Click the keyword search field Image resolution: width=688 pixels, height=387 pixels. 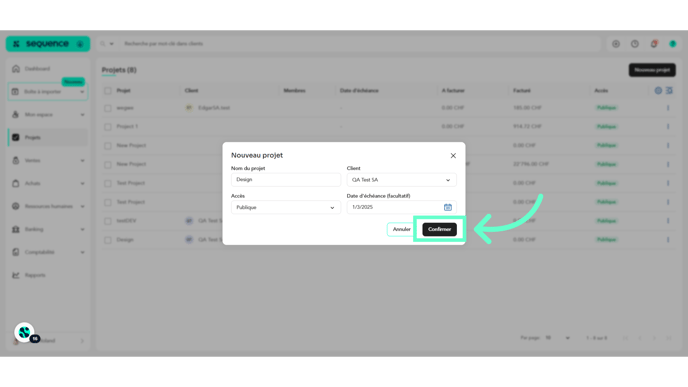click(x=360, y=44)
